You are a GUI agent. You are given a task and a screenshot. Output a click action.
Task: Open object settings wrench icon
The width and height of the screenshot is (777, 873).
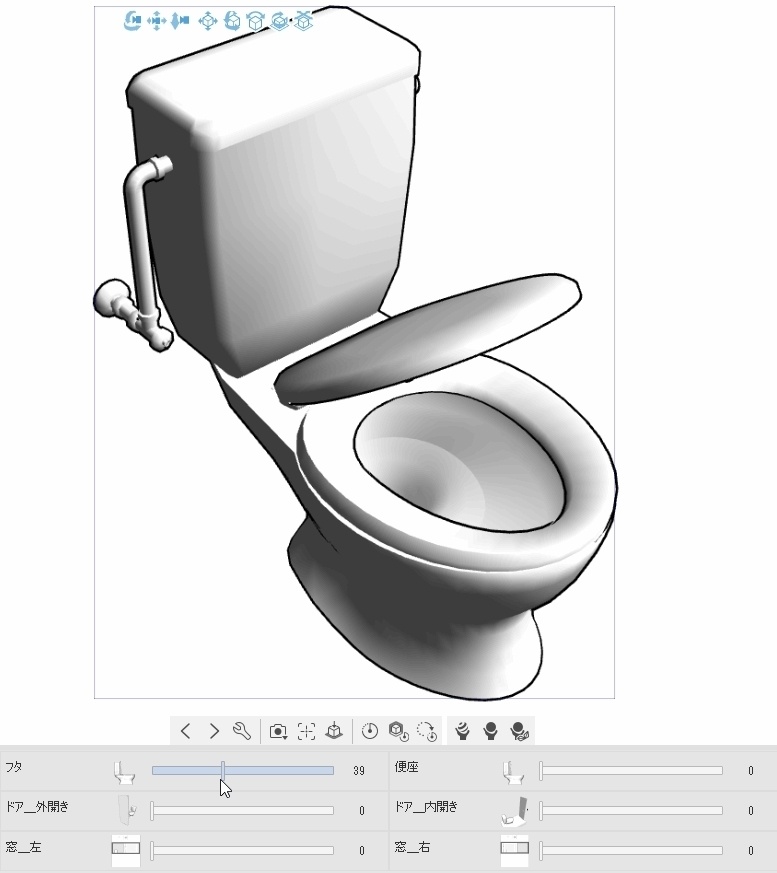coord(242,731)
